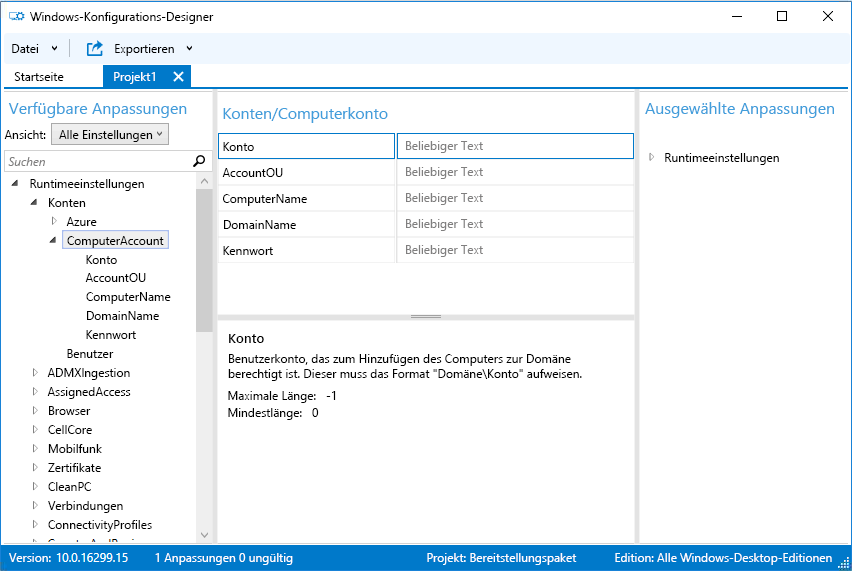The width and height of the screenshot is (852, 571).
Task: Expand the Verbindungen node
Action: 35,505
